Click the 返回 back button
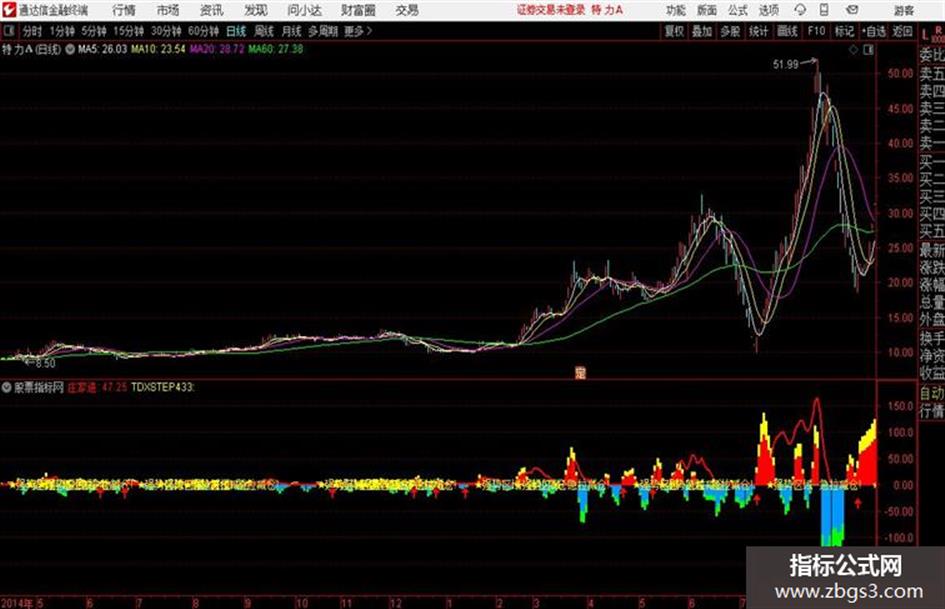This screenshot has height=609, width=945. 902,31
